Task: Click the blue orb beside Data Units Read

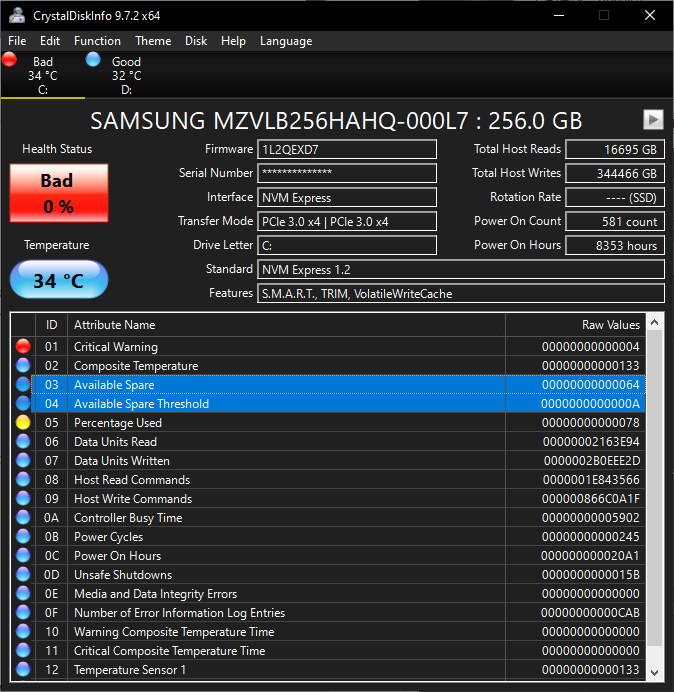Action: (23, 442)
